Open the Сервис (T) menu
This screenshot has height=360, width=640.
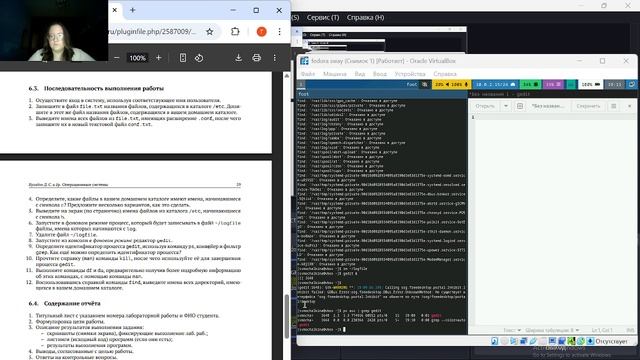click(x=323, y=18)
